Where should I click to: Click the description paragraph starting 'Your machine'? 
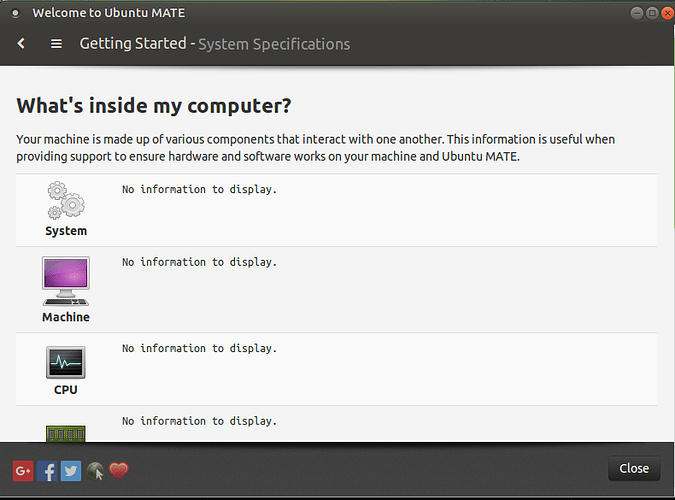click(x=316, y=148)
